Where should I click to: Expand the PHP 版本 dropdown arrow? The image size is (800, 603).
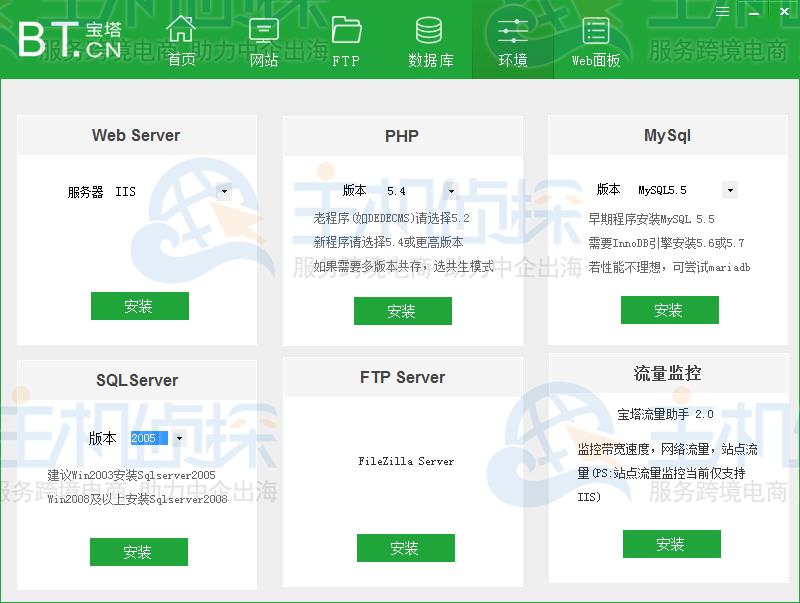click(x=452, y=191)
